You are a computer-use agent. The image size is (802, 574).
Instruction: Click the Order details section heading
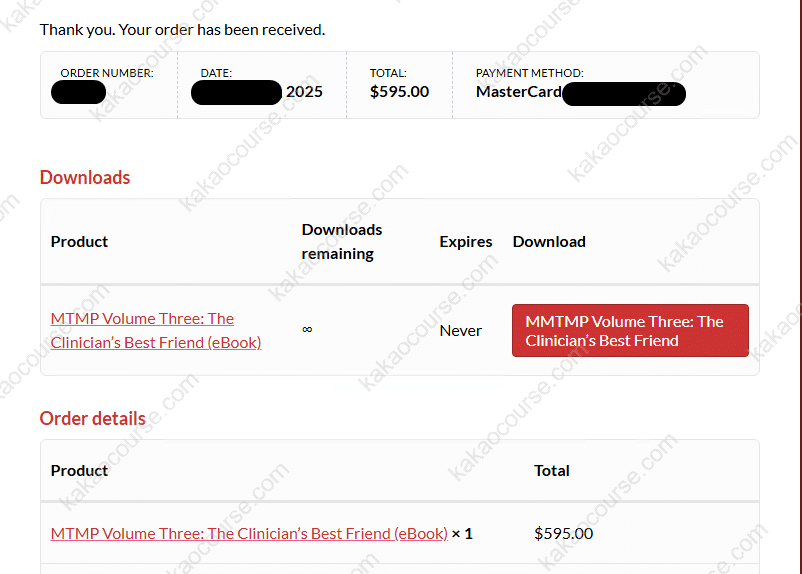[x=92, y=418]
